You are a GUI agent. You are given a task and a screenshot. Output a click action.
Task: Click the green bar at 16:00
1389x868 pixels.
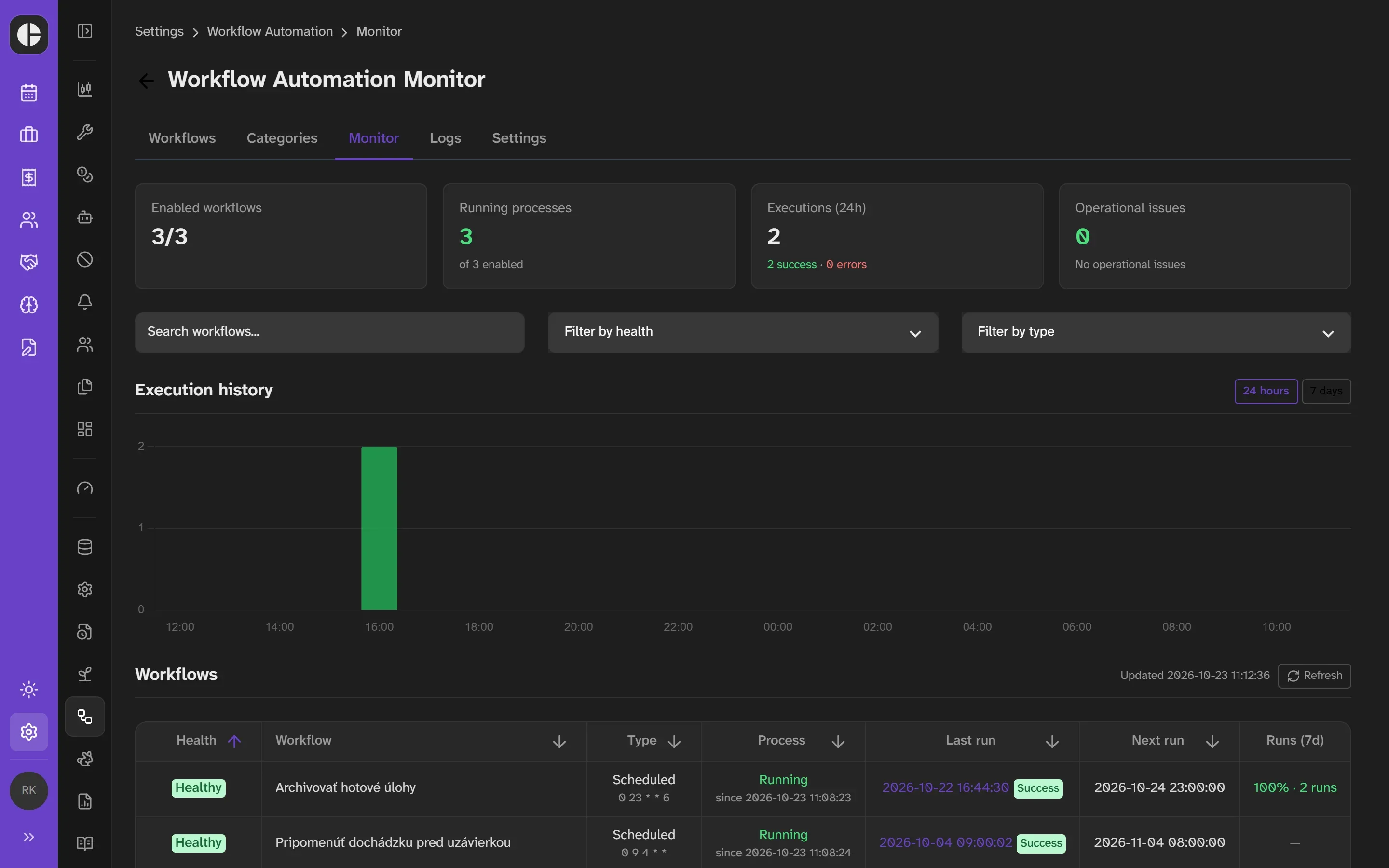(379, 528)
